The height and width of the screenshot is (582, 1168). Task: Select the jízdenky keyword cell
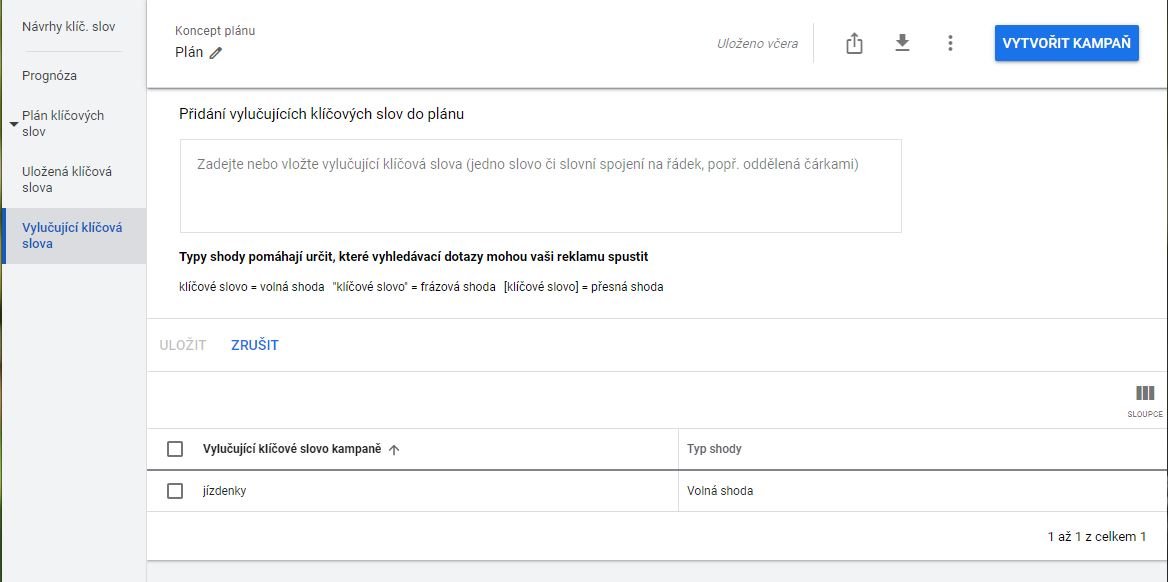click(x=224, y=491)
